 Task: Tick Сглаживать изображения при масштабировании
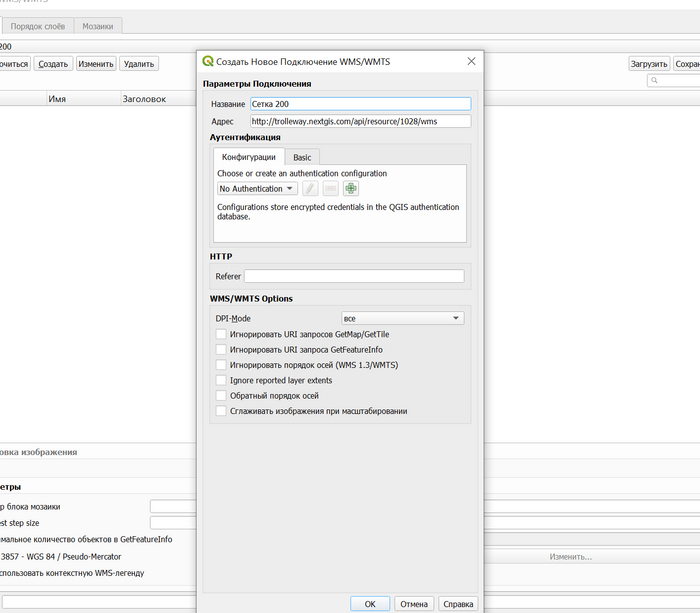(x=221, y=411)
